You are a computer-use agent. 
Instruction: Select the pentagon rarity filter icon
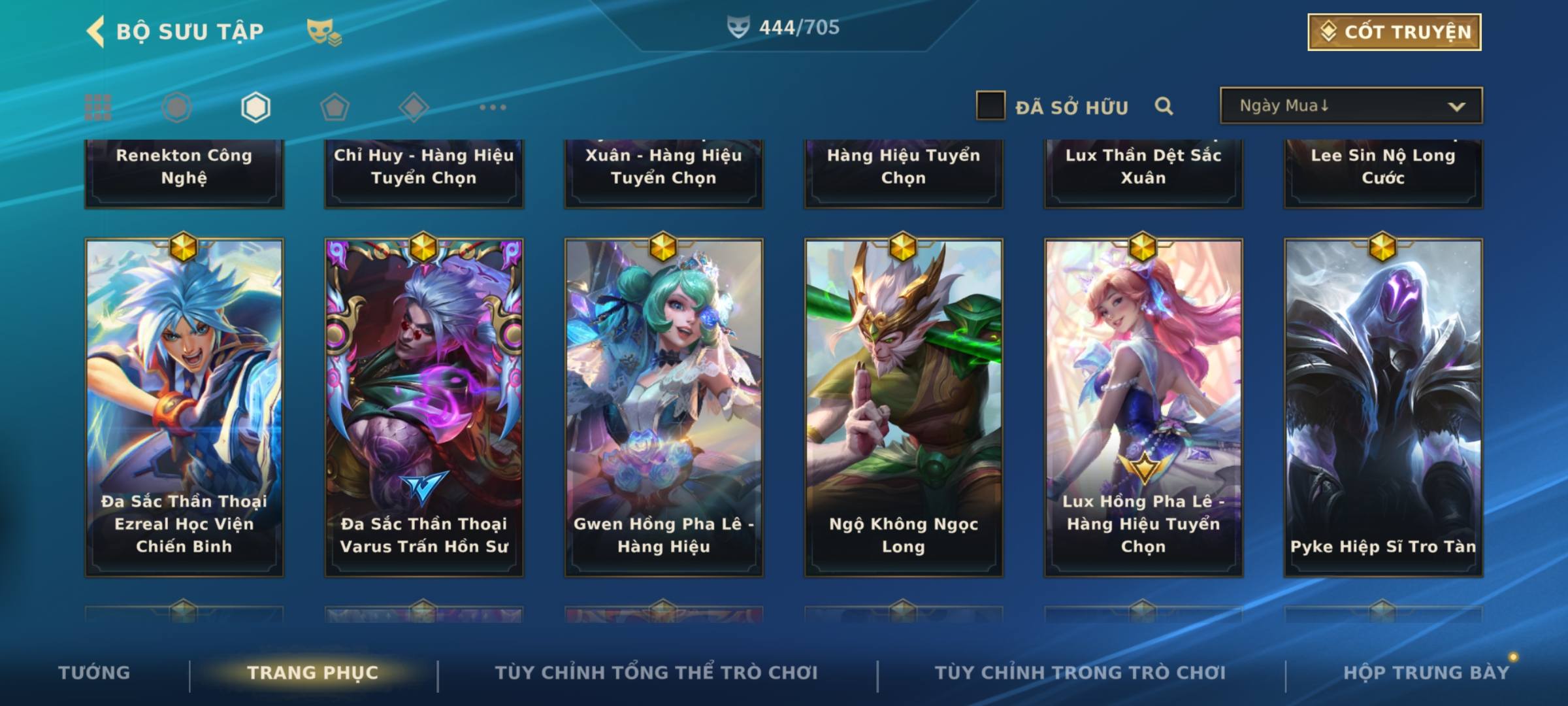[x=335, y=107]
